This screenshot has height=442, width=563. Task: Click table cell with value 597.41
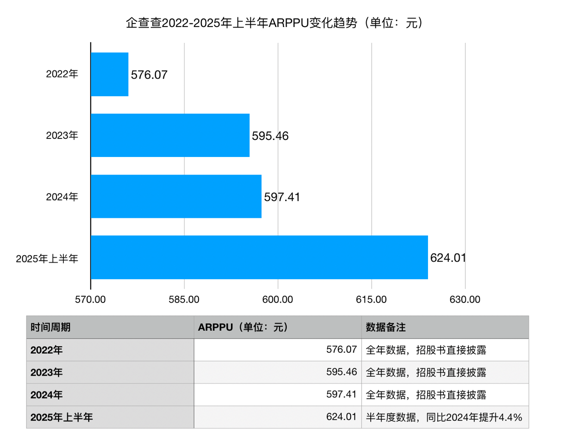point(278,395)
